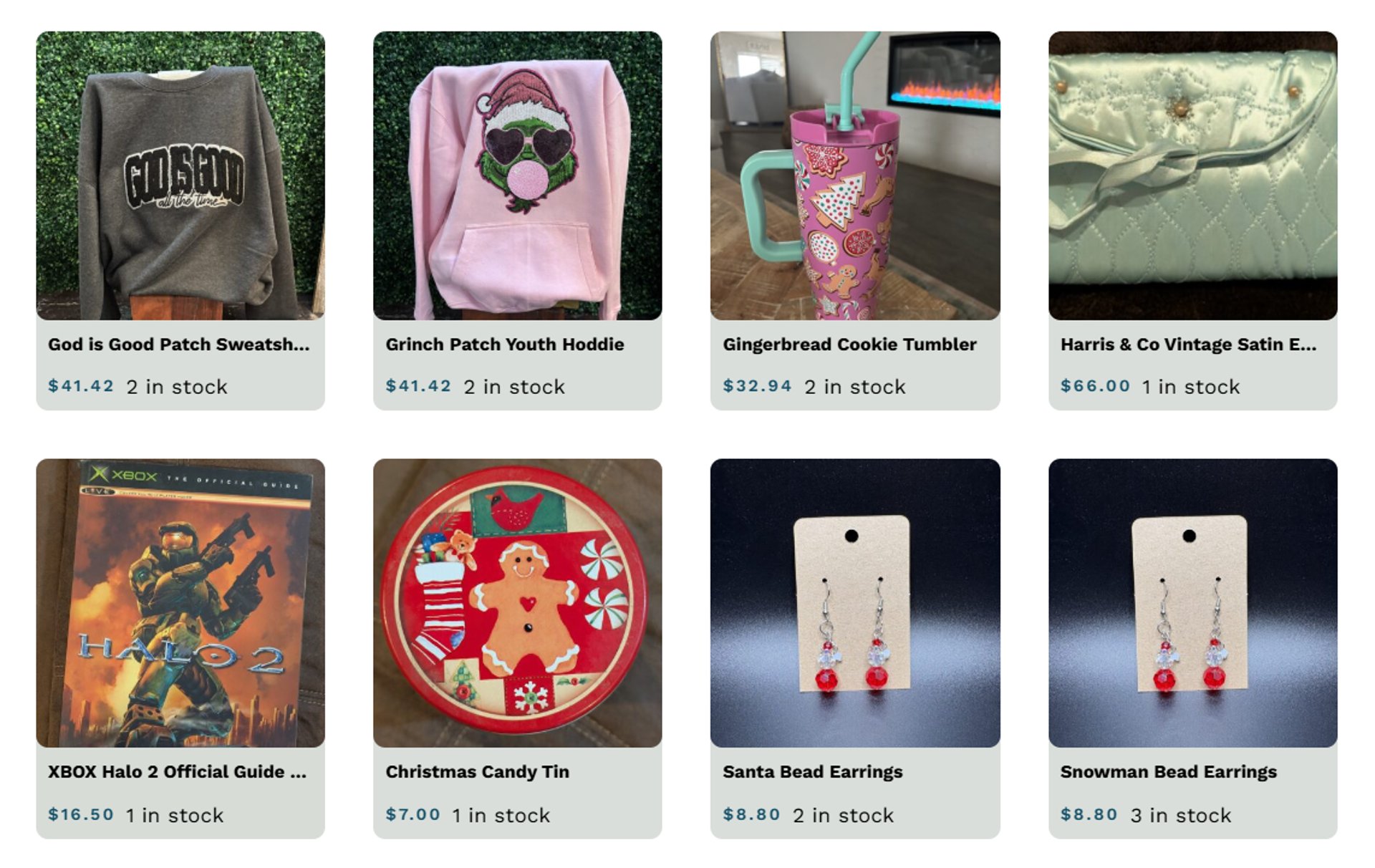
Task: Click the $7.00 price of the candy tin
Action: pyautogui.click(x=412, y=814)
